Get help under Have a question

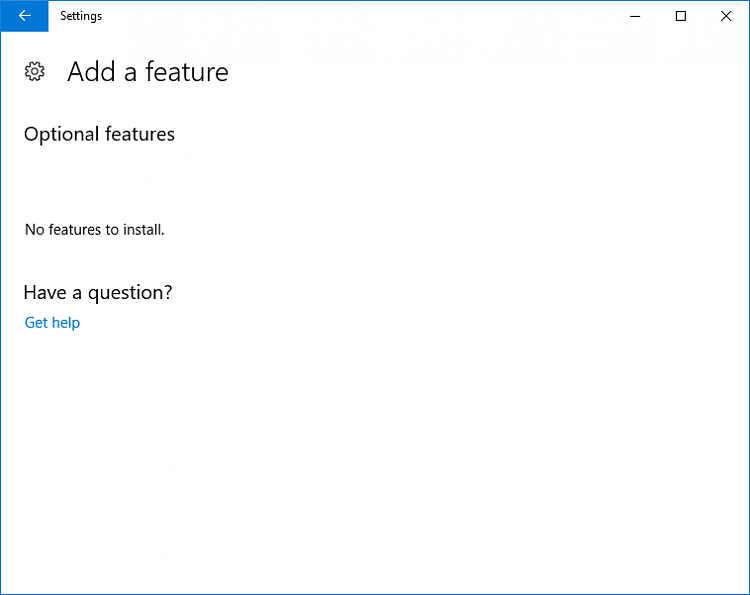tap(52, 322)
